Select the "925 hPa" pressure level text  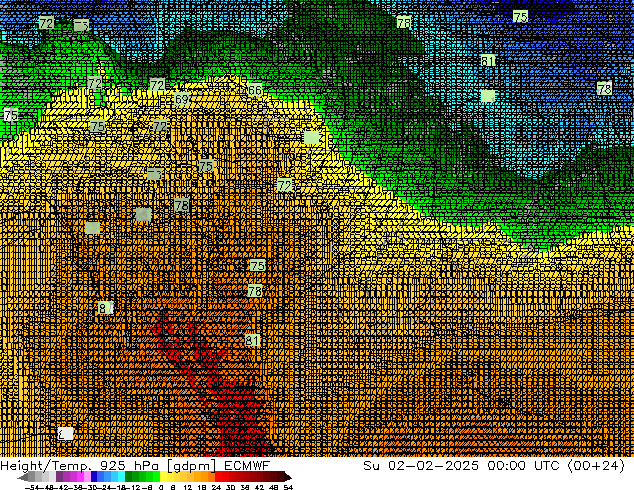point(129,466)
